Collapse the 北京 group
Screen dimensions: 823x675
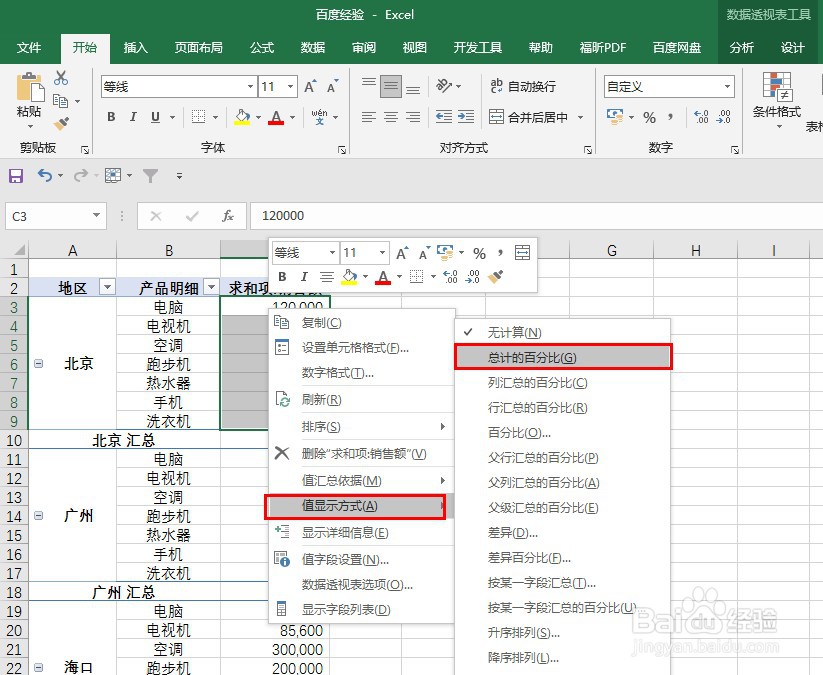tap(38, 363)
